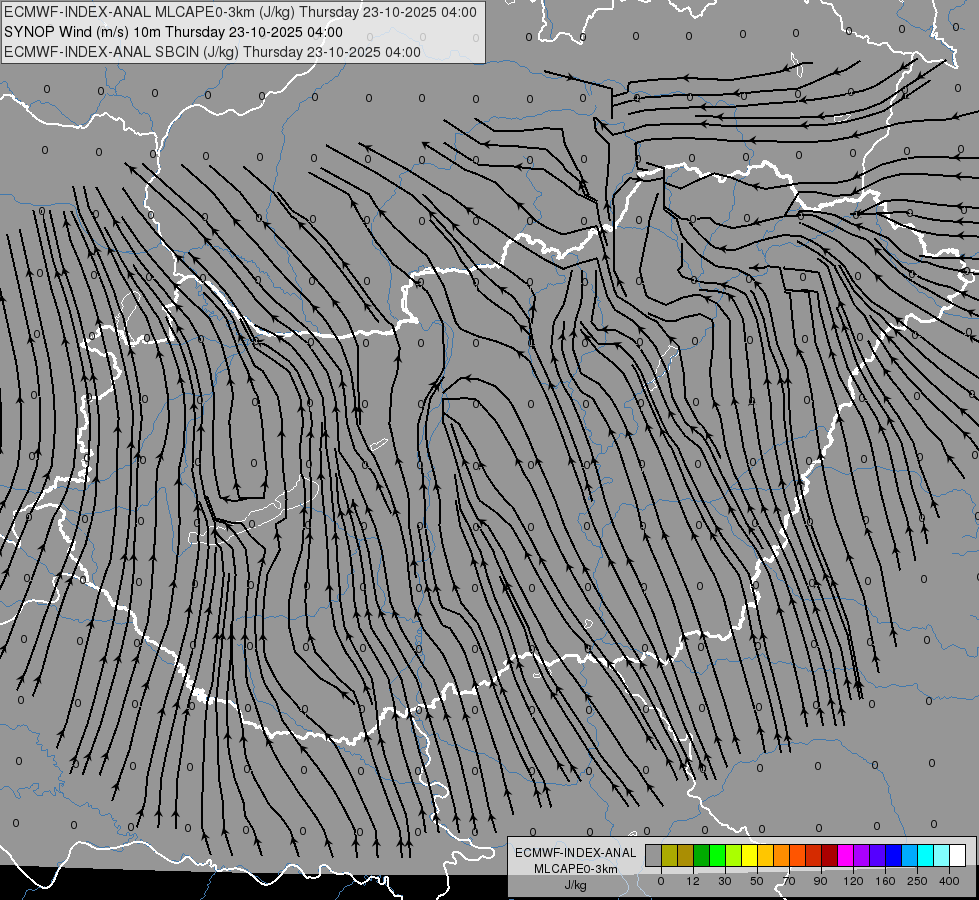
Task: Pick the pure blue legend swatch
Action: (x=893, y=855)
